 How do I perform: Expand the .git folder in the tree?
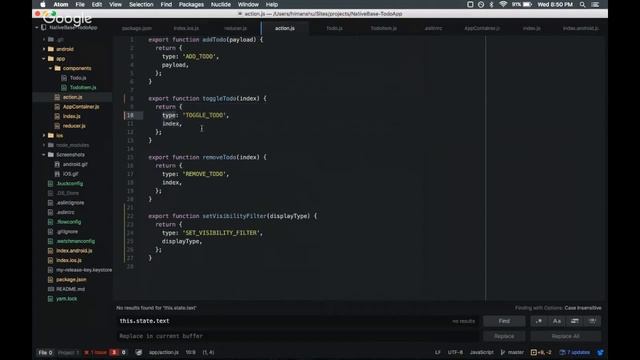[44, 39]
